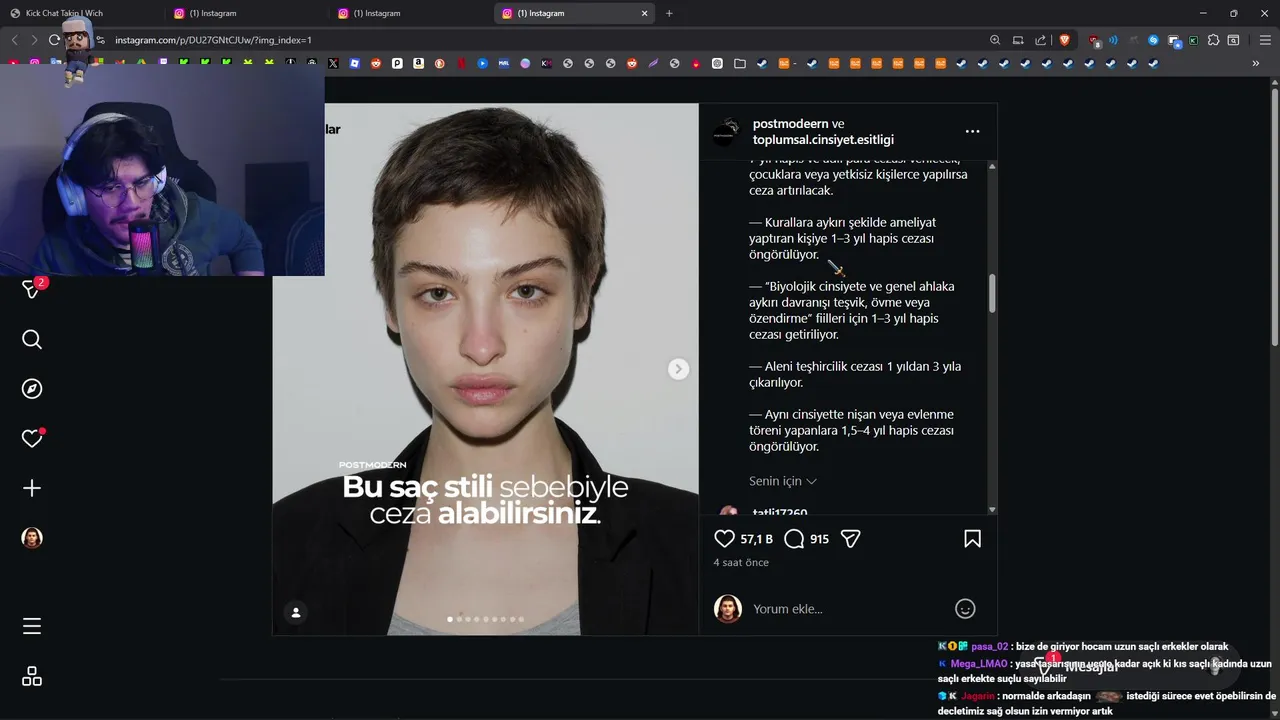Open the toplumsal.cinsiyet.esitligi profile link
Screen dimensions: 1280x720
pos(823,139)
